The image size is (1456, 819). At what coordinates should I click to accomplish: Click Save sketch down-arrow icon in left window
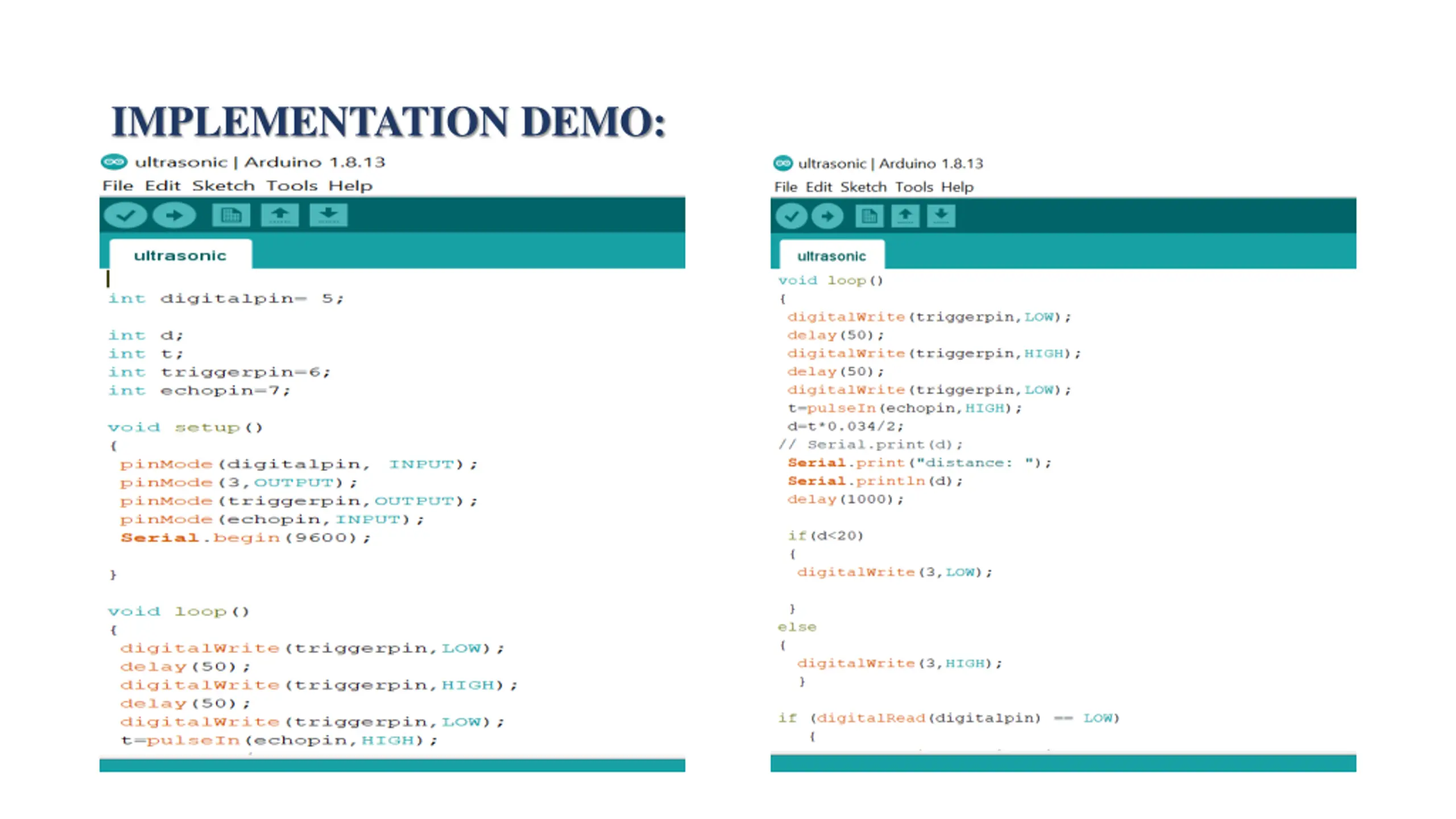click(x=328, y=215)
